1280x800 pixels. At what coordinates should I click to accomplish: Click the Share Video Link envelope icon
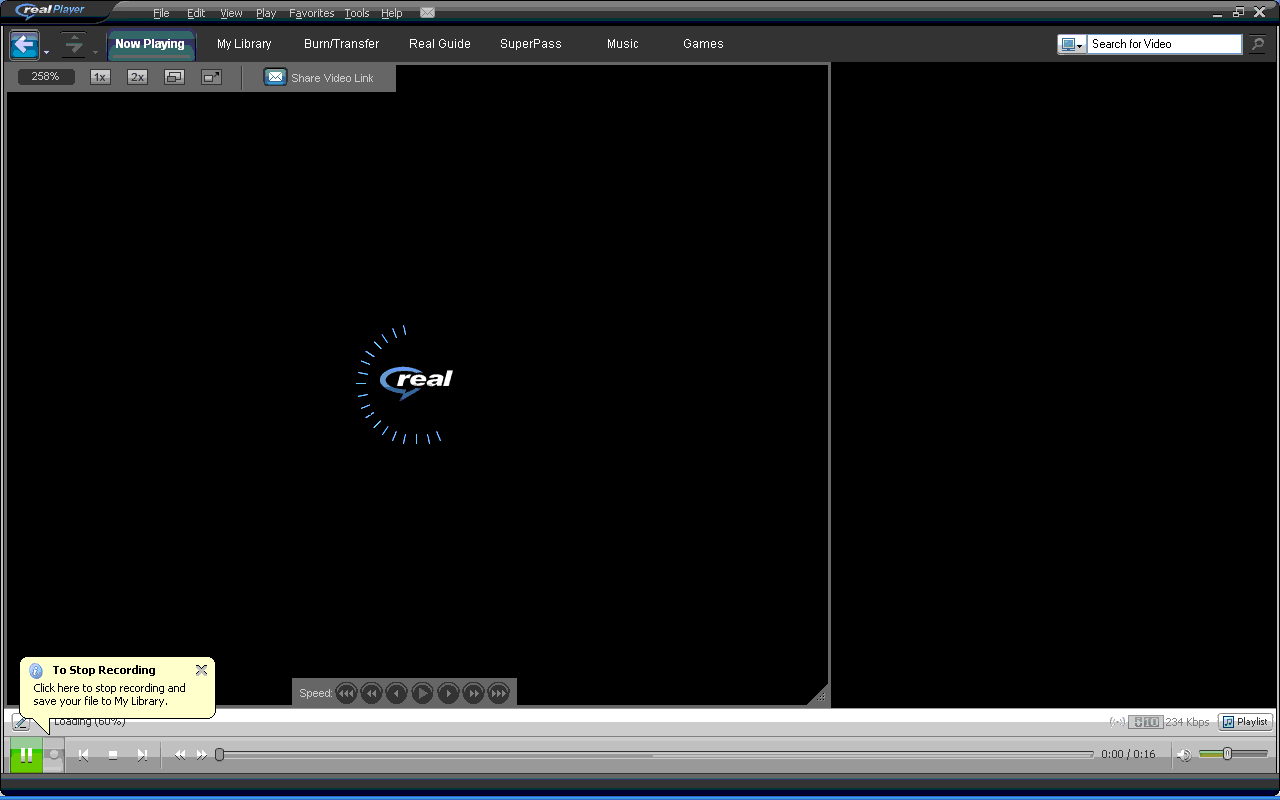click(x=275, y=77)
